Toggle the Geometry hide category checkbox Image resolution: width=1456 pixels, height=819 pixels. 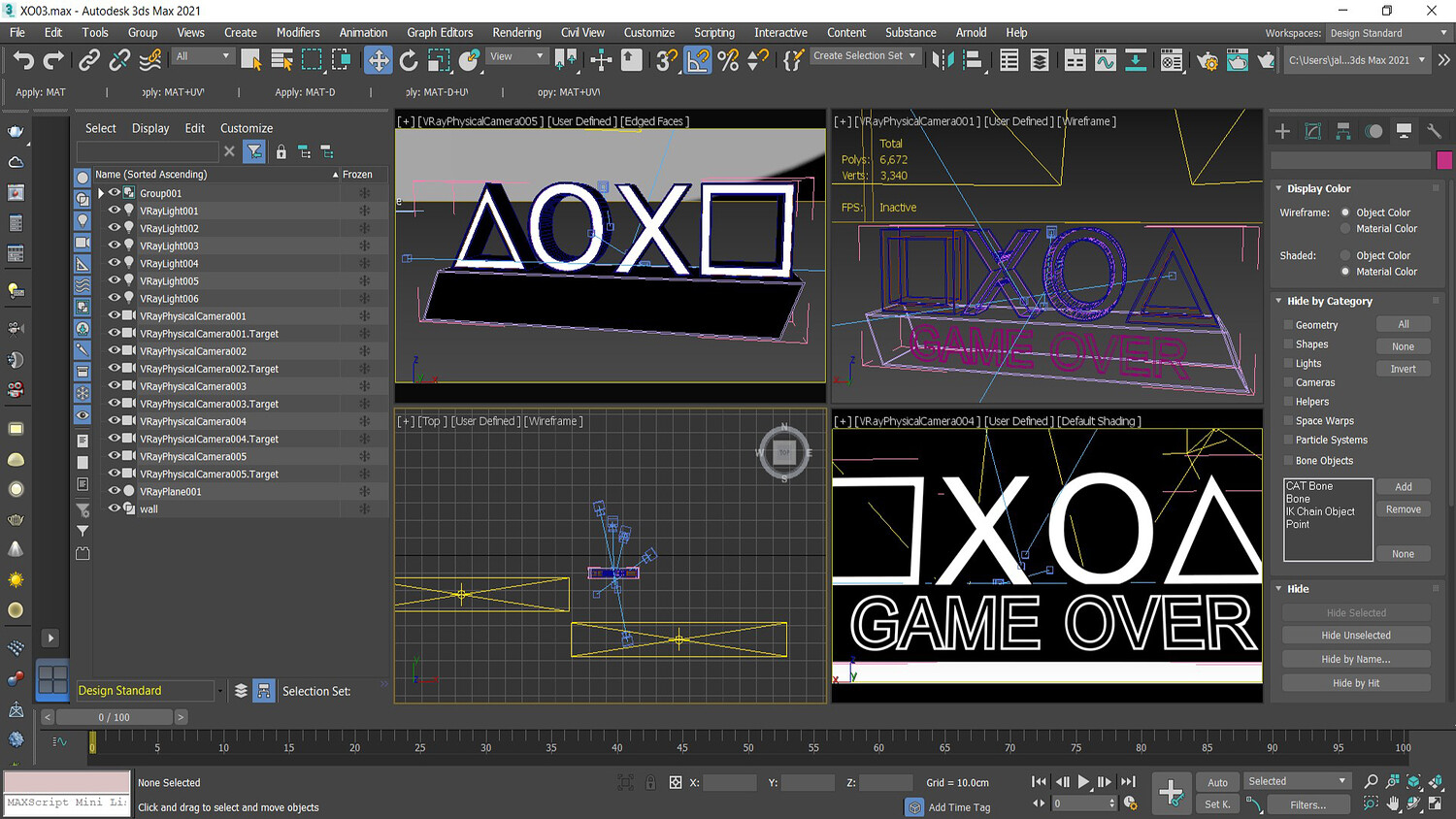[x=1288, y=325]
